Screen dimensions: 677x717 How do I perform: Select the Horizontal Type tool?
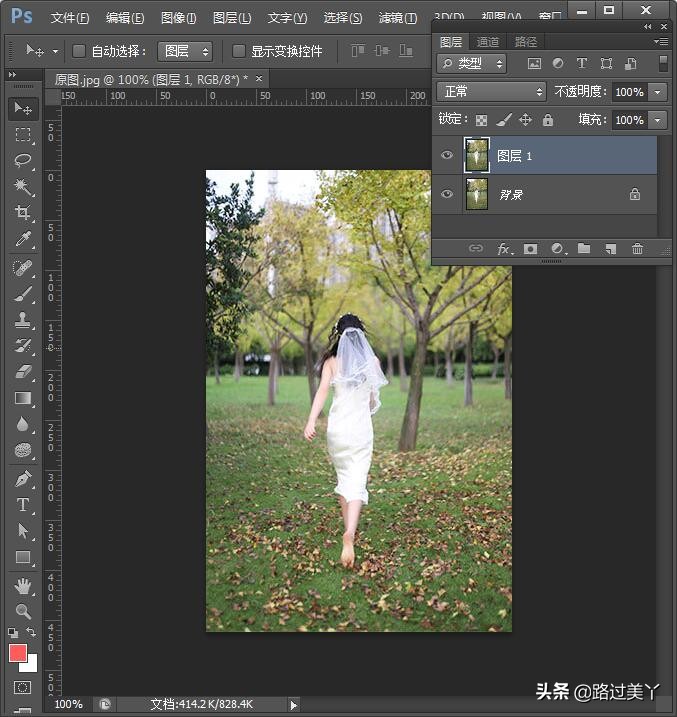click(23, 505)
